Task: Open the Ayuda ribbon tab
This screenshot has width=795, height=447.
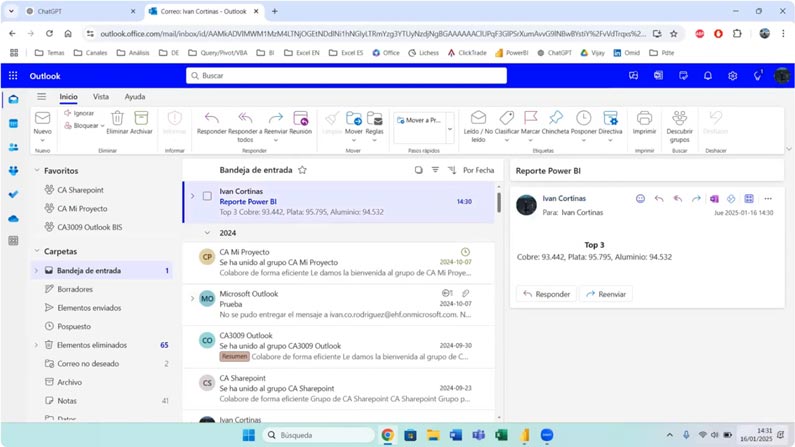Action: 135,97
